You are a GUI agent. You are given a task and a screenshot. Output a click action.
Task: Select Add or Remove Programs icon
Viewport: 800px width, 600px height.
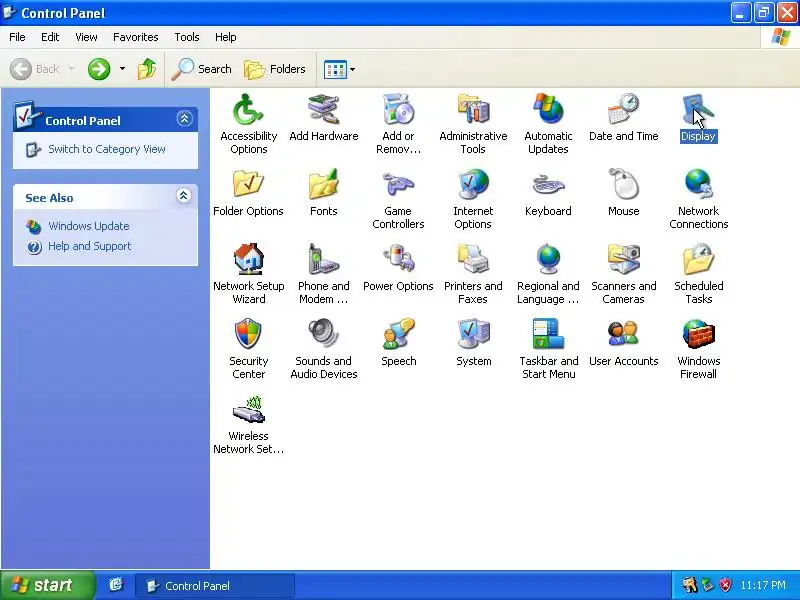pos(398,109)
